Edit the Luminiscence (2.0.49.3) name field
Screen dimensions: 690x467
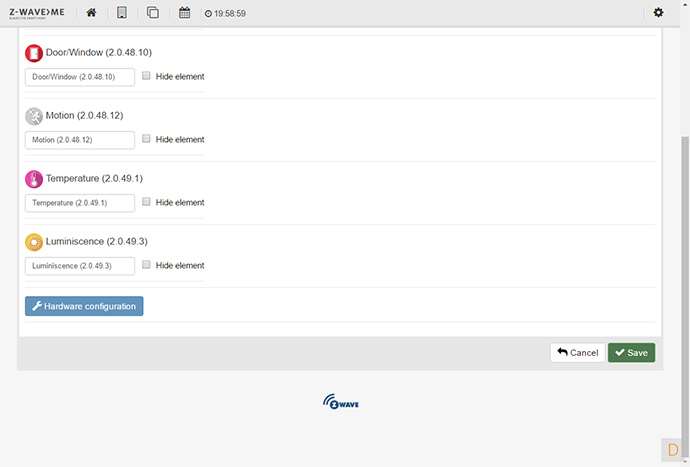click(80, 266)
